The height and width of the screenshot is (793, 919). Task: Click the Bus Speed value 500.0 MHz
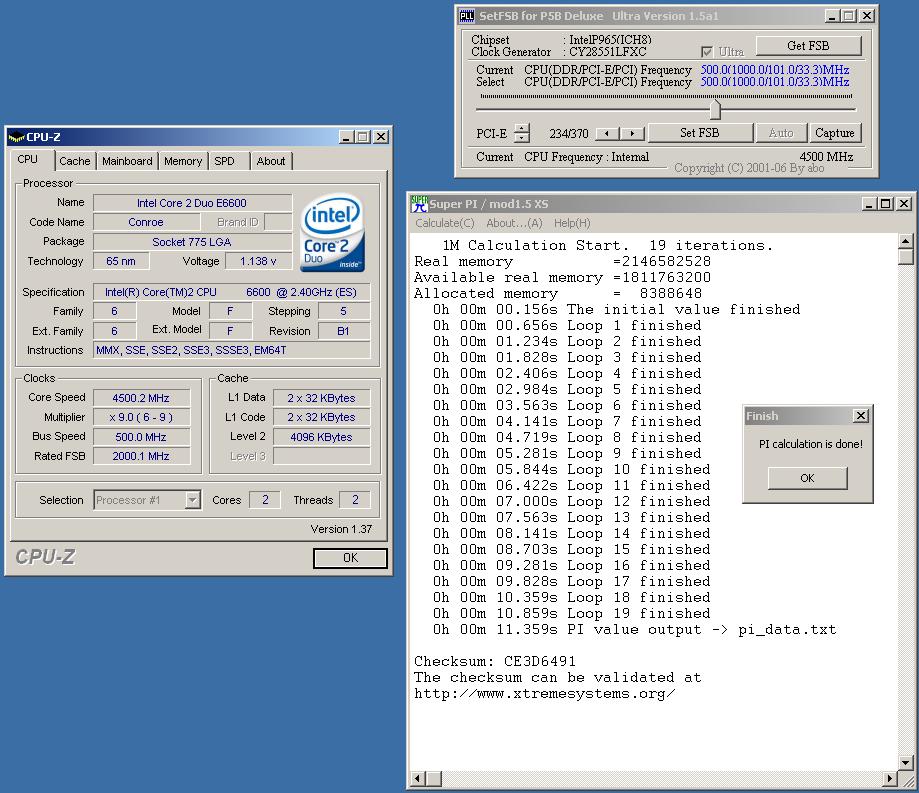pos(141,437)
